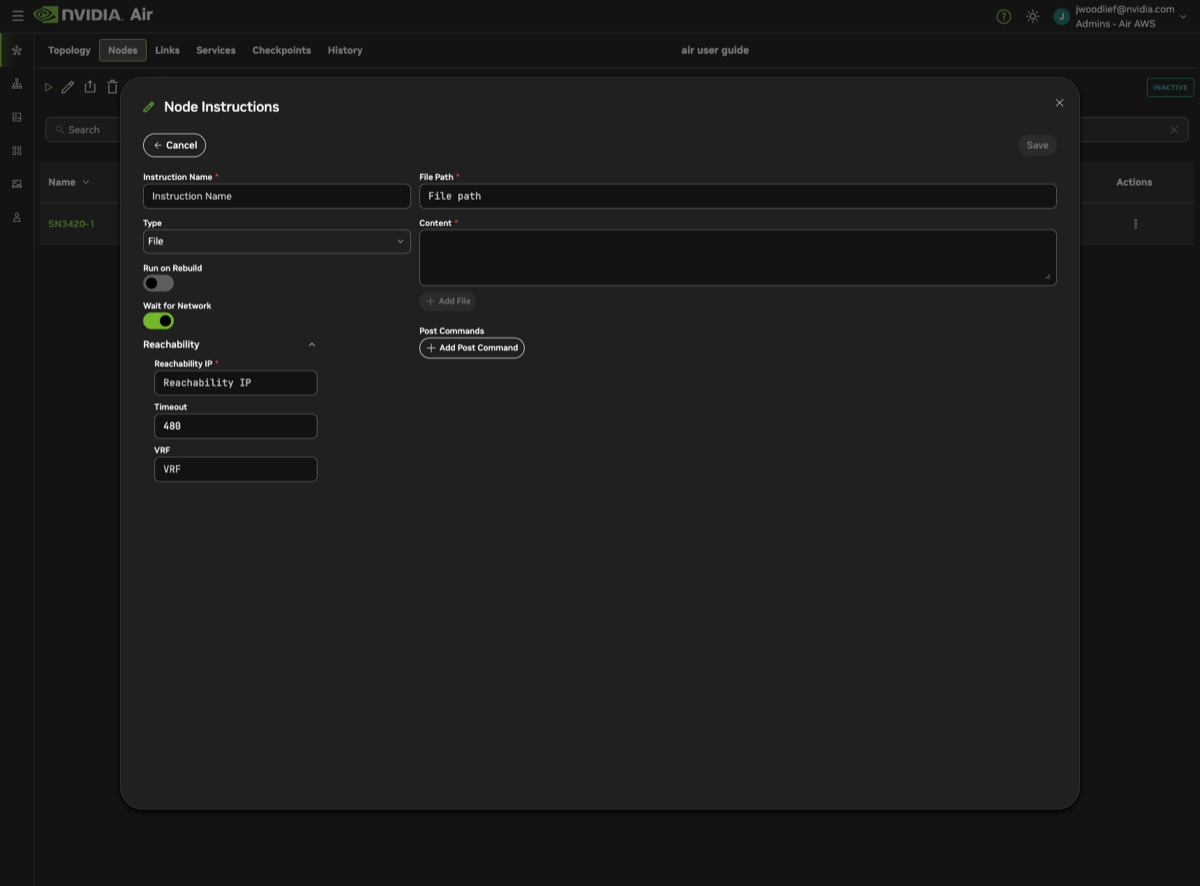Click the trash delete icon in the toolbar
Viewport: 1200px width, 886px height.
pyautogui.click(x=112, y=87)
